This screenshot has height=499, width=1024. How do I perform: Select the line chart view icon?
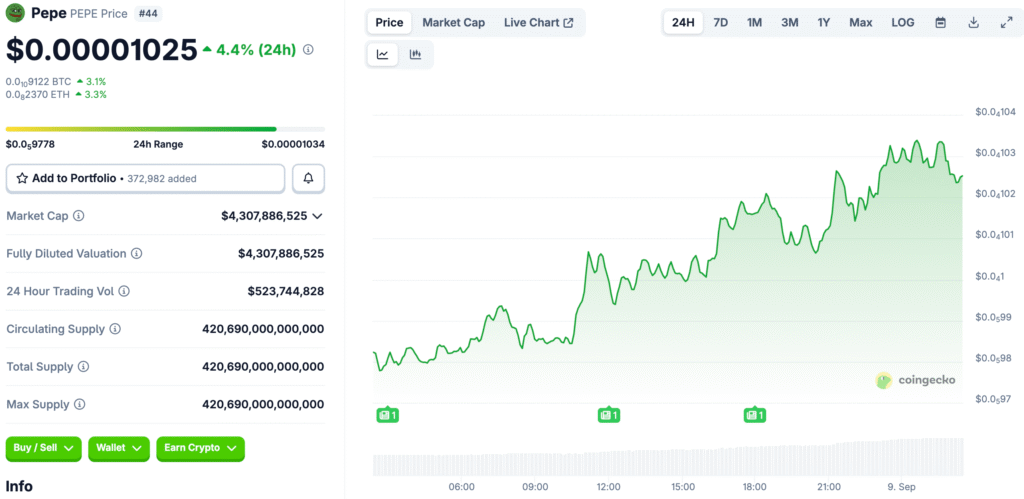[383, 54]
